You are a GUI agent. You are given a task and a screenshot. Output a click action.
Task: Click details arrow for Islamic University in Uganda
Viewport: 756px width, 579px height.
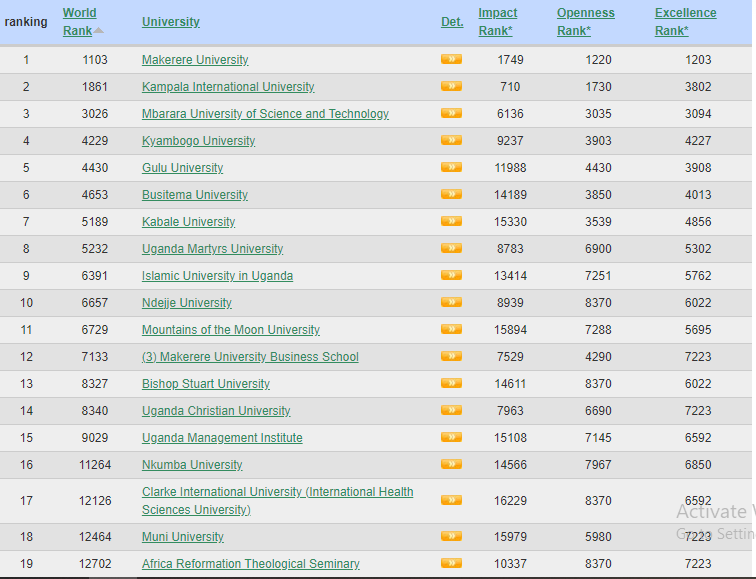(451, 275)
